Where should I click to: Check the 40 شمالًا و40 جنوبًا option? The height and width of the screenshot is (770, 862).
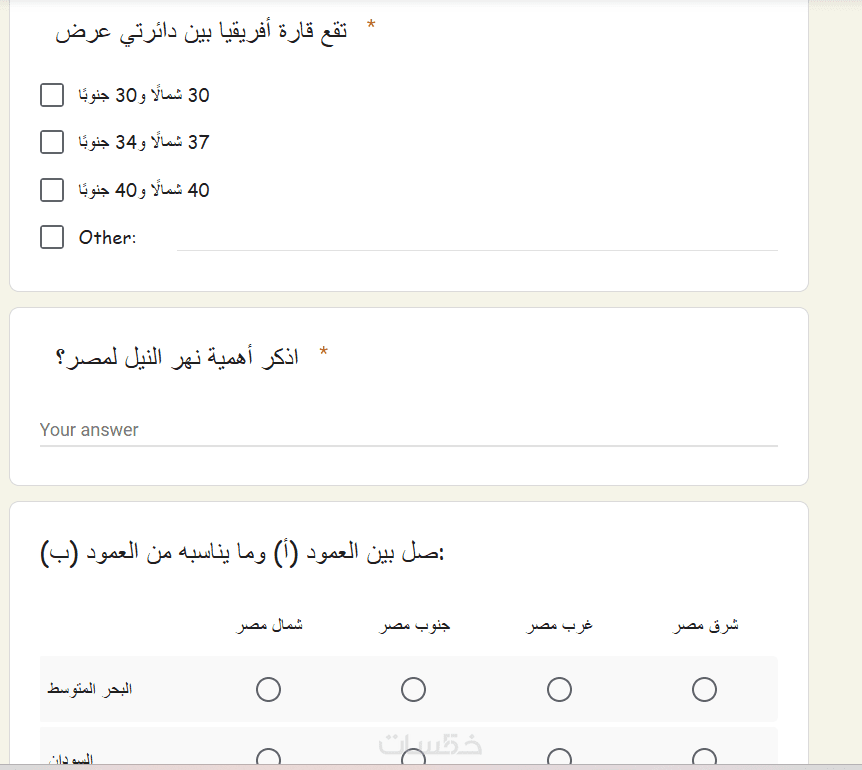(x=52, y=189)
